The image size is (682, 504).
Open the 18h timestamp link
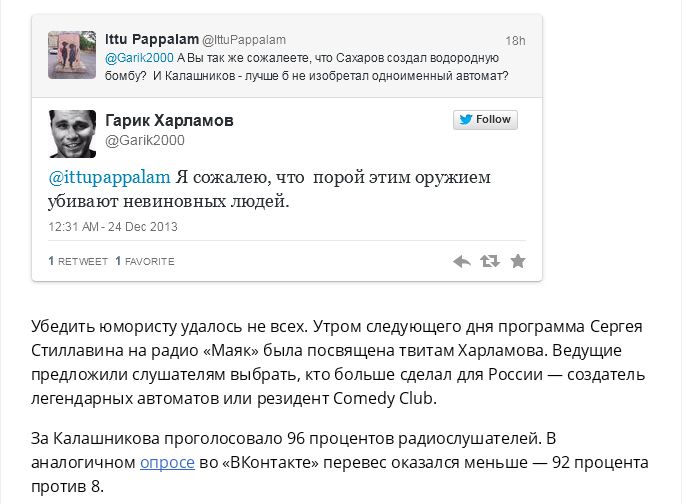[515, 41]
